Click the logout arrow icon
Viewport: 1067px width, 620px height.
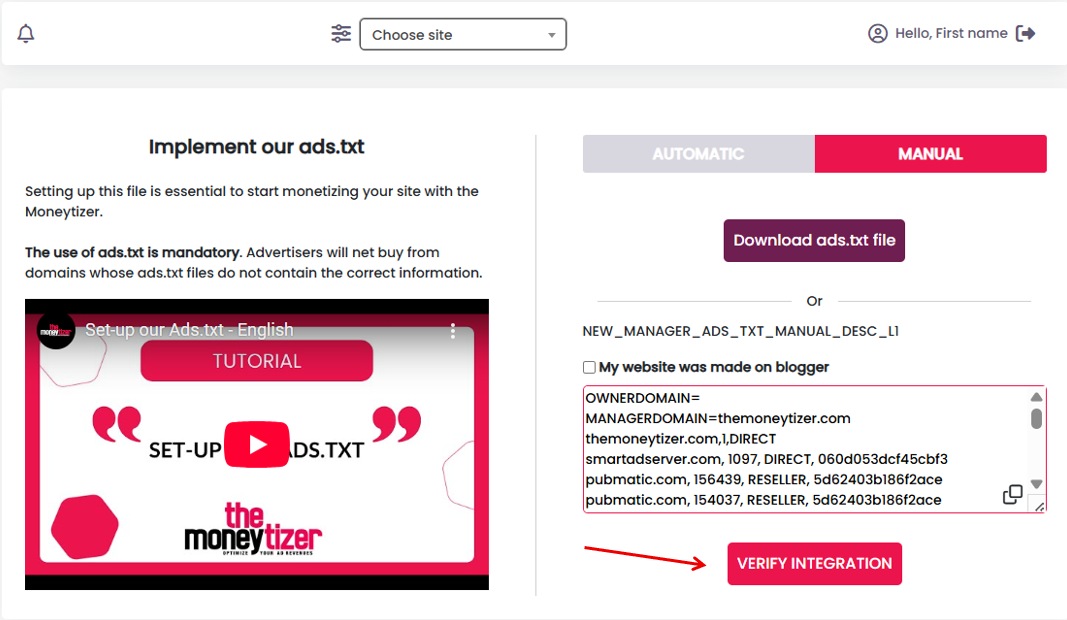1025,33
